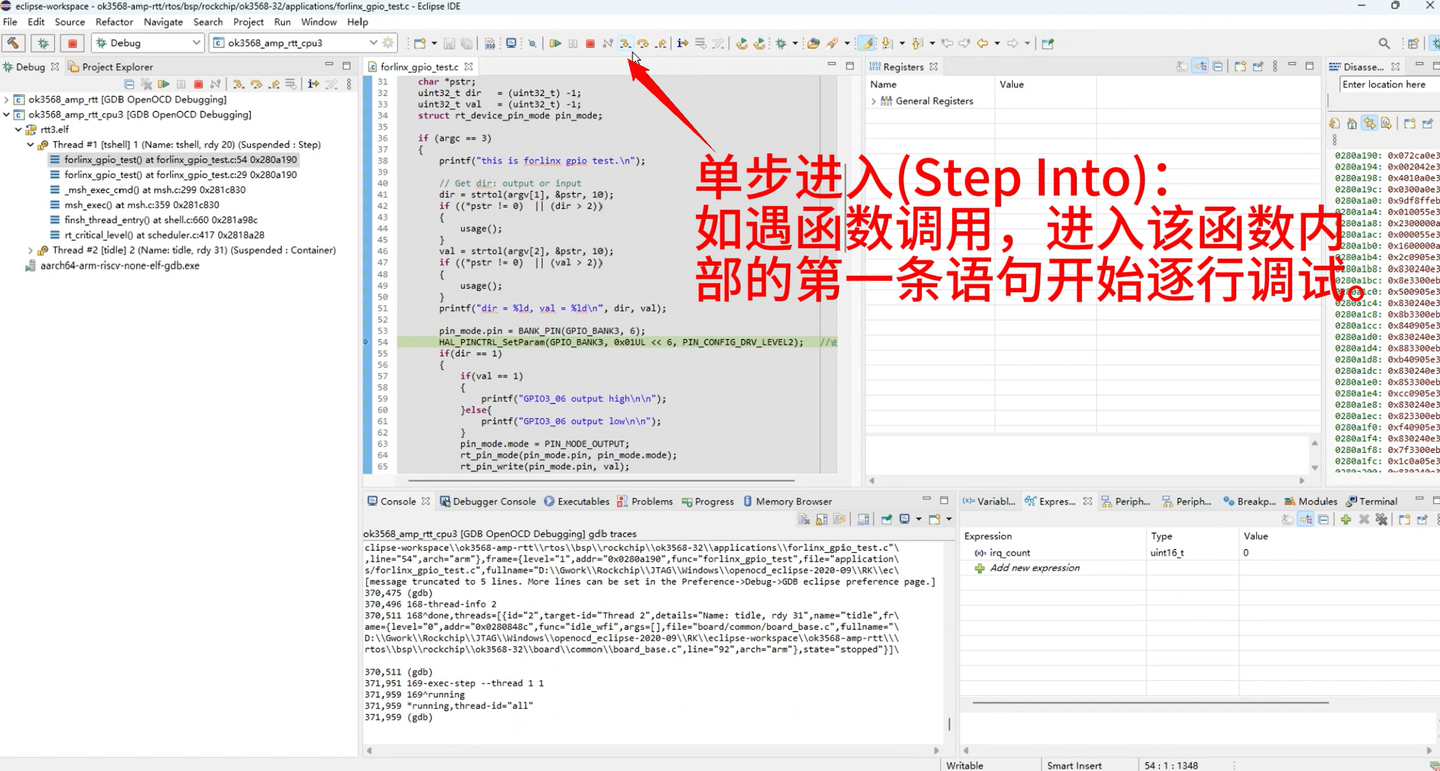The width and height of the screenshot is (1440, 771).
Task: Click the Step Over icon in the main toolbar
Action: (643, 43)
